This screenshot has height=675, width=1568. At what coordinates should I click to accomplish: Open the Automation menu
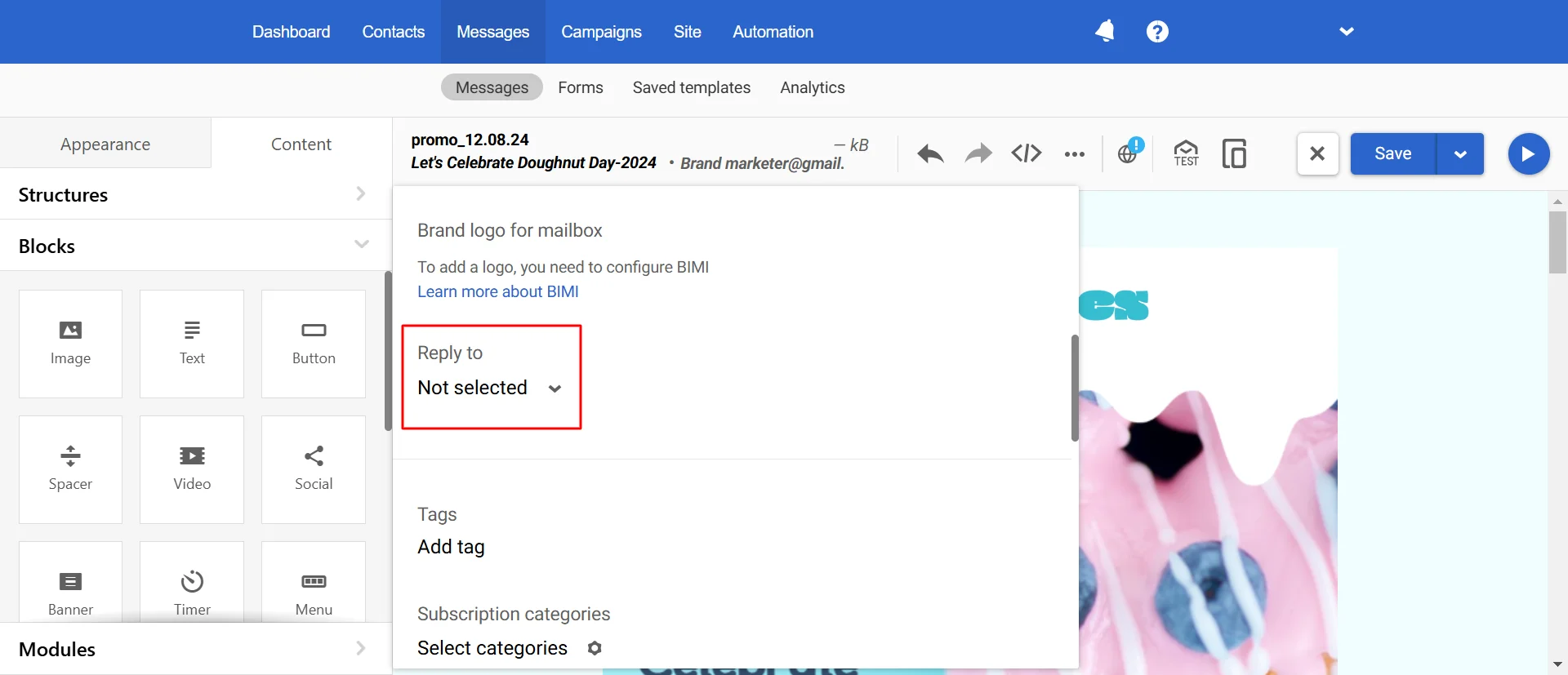click(x=773, y=32)
